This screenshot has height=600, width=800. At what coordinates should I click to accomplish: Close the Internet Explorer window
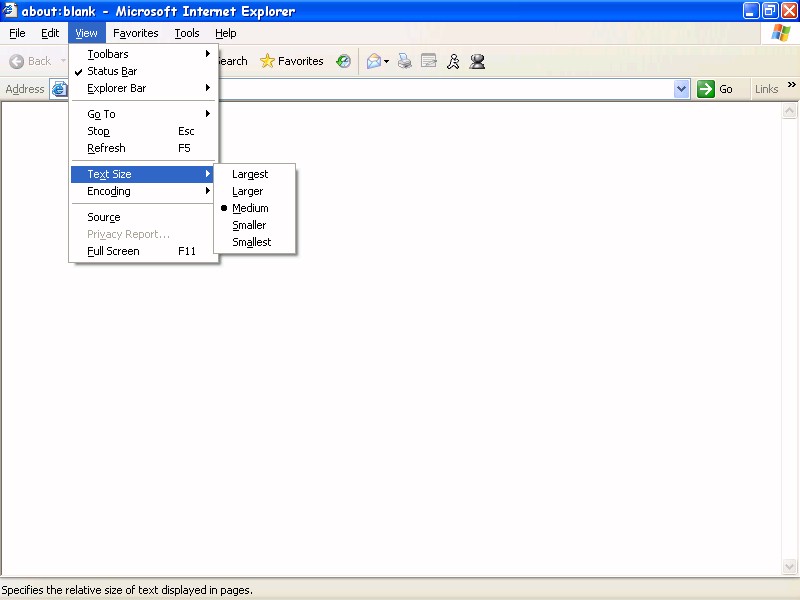point(789,11)
